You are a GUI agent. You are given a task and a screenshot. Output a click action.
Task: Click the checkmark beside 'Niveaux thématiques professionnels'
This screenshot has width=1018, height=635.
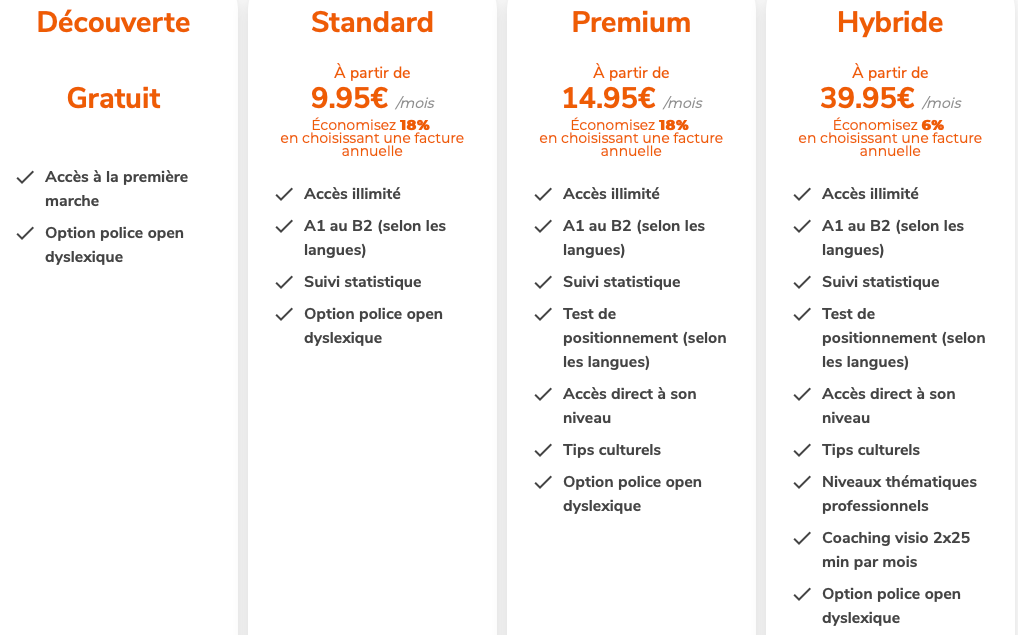coord(802,483)
